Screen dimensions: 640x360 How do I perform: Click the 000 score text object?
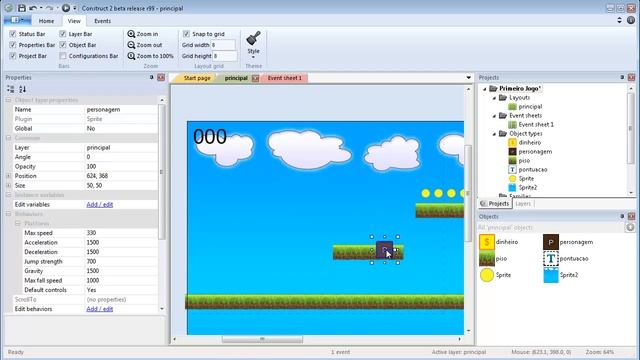[210, 136]
